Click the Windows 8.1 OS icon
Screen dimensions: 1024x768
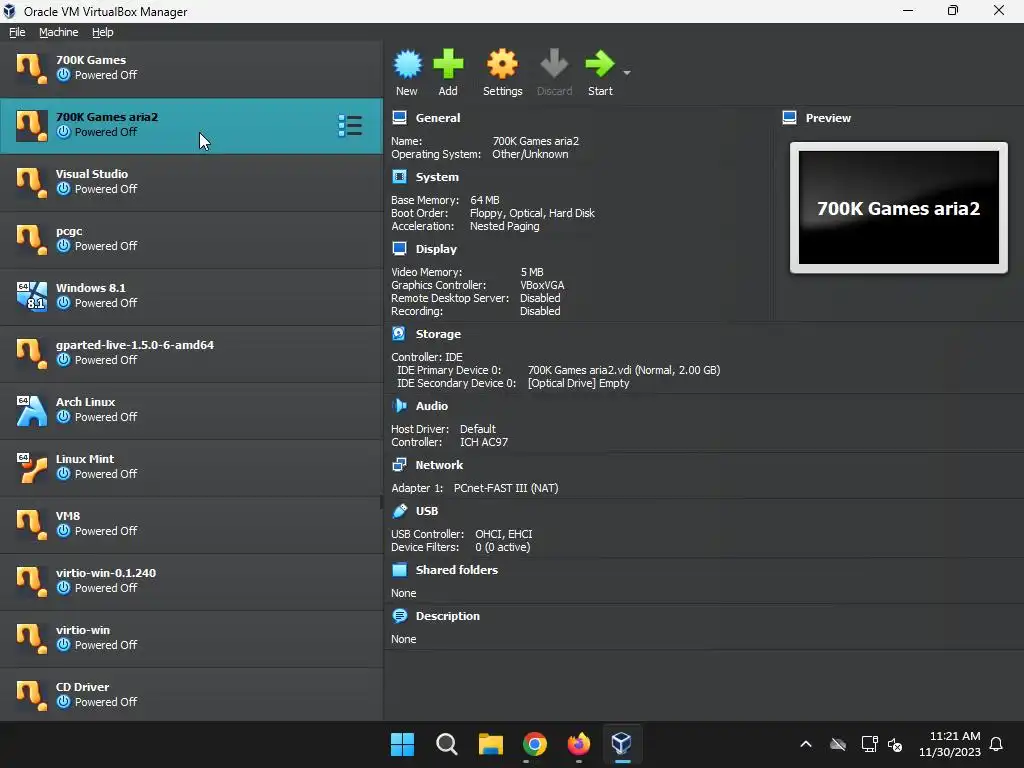pyautogui.click(x=31, y=296)
